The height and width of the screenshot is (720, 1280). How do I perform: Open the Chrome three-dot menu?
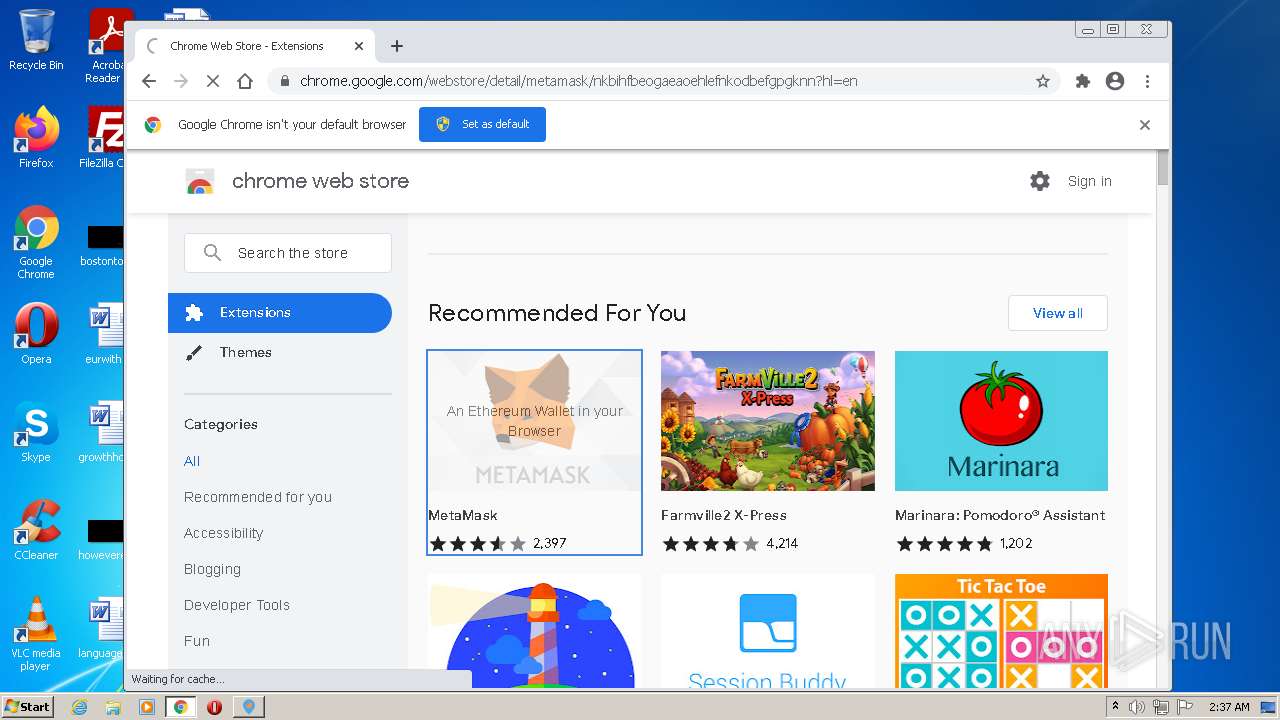click(x=1147, y=81)
